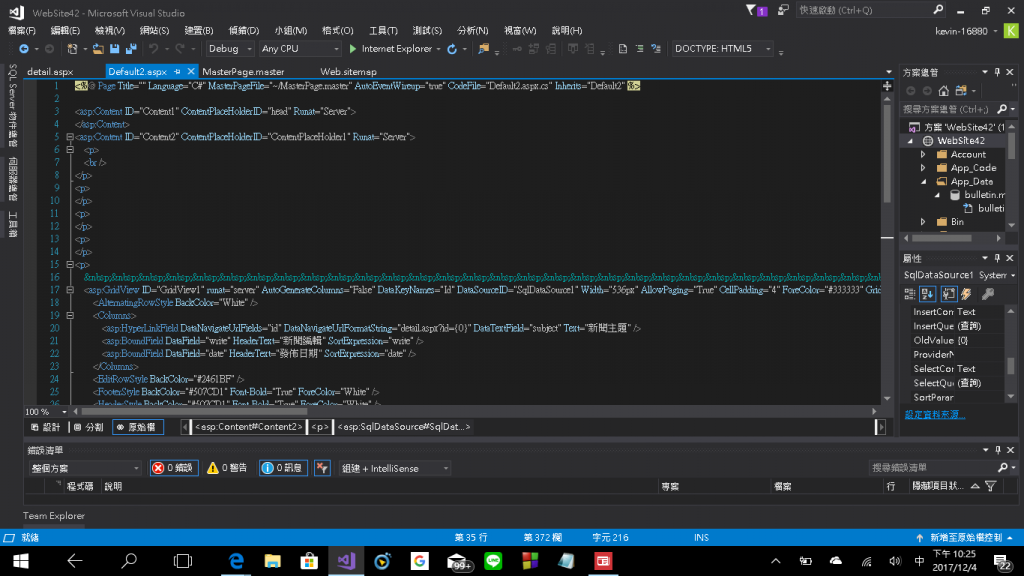Expand the Account folder in Solution Explorer
Screen dimensions: 1024x576
pyautogui.click(x=923, y=155)
